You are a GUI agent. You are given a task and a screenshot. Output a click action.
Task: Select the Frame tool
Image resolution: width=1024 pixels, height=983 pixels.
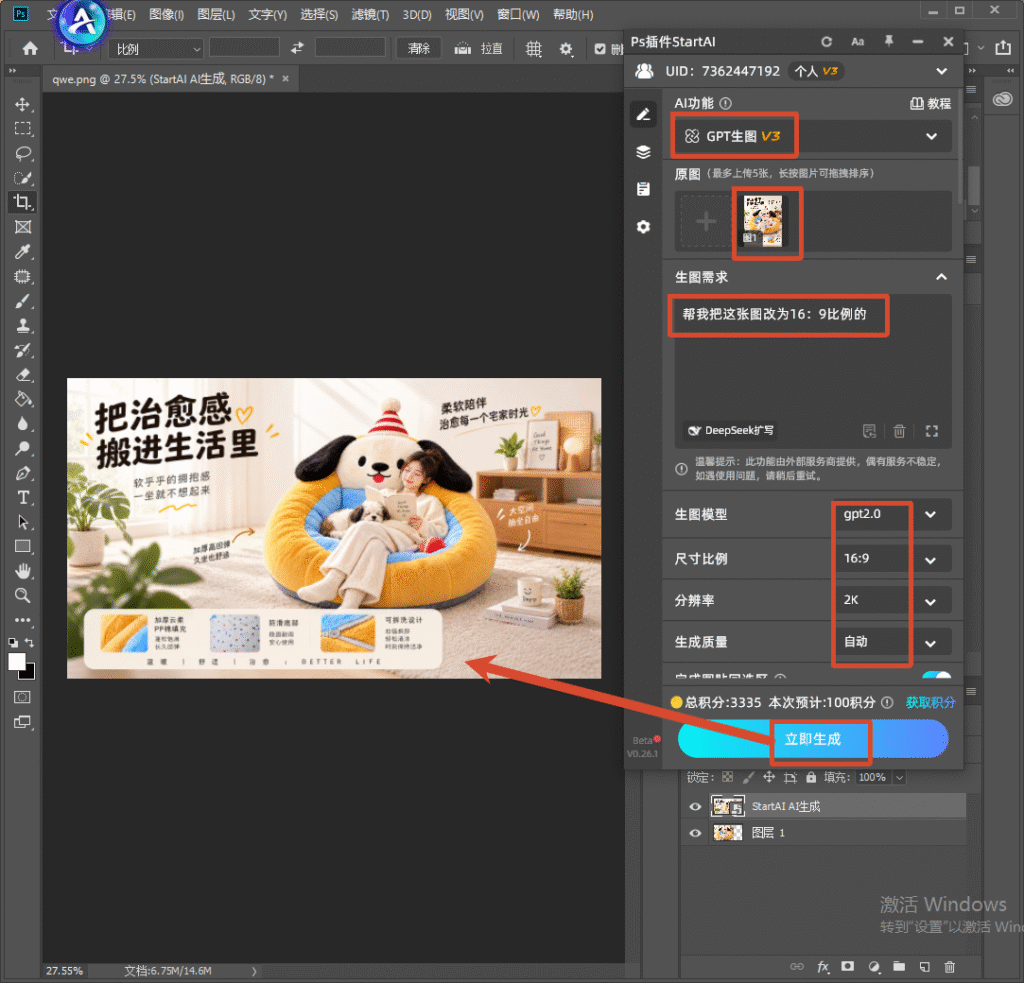23,227
